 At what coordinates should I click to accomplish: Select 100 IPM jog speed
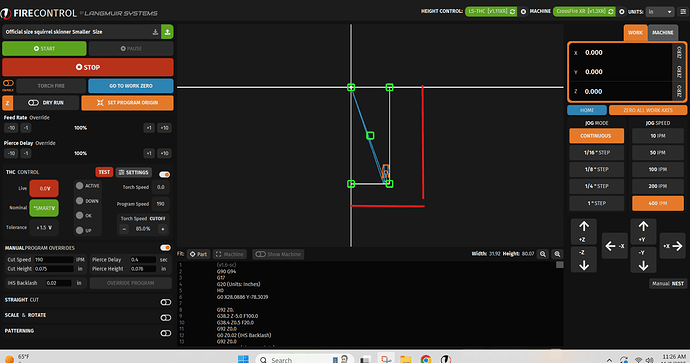click(657, 169)
